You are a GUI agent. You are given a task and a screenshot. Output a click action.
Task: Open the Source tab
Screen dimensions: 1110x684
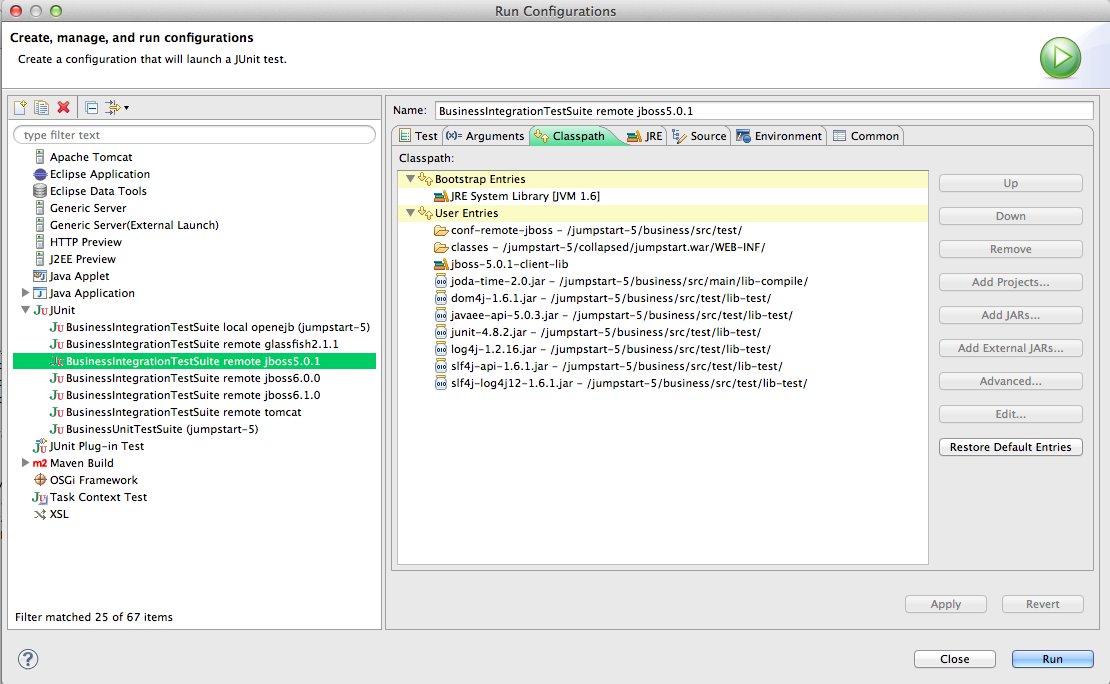[x=699, y=136]
